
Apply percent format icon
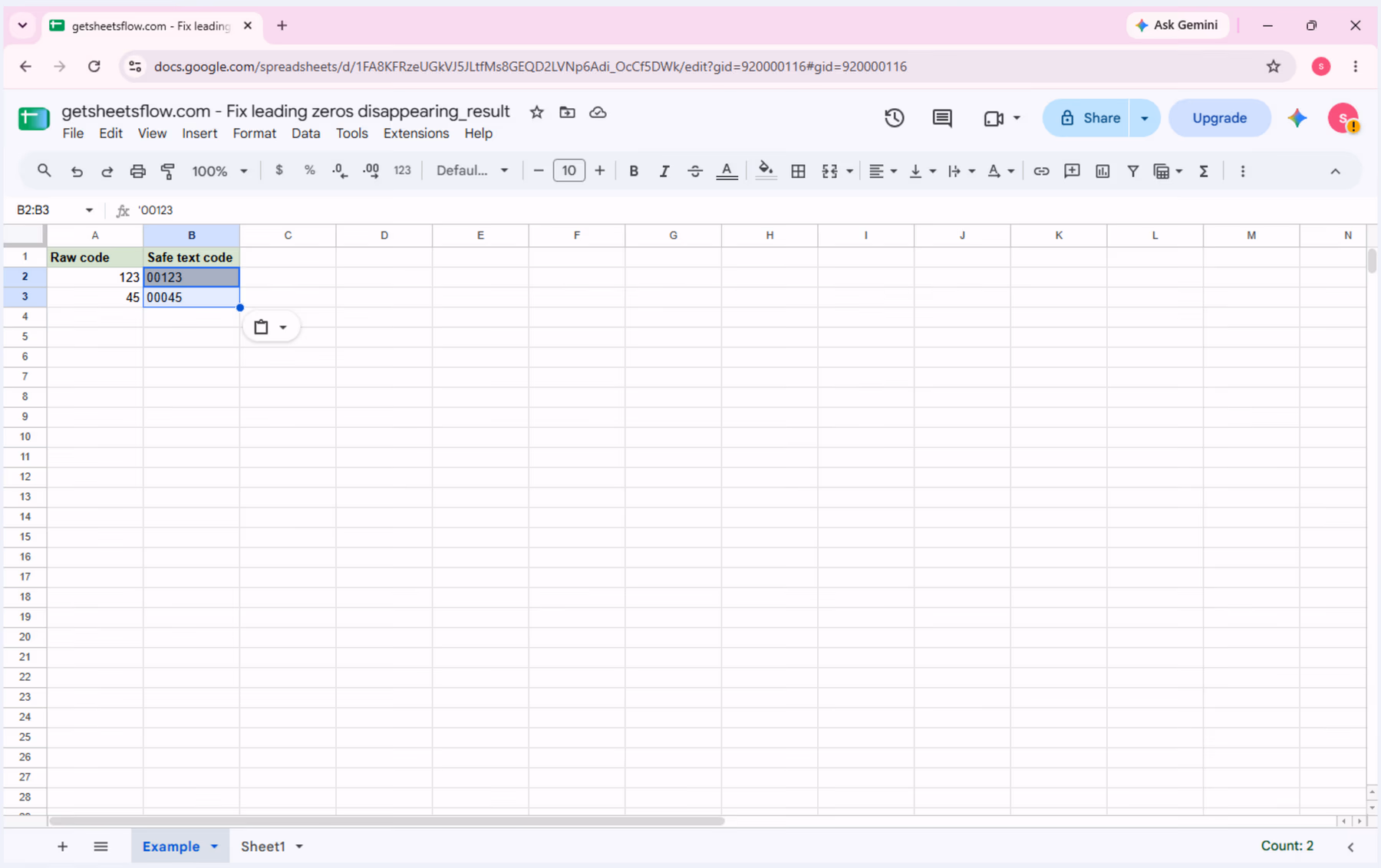(309, 170)
